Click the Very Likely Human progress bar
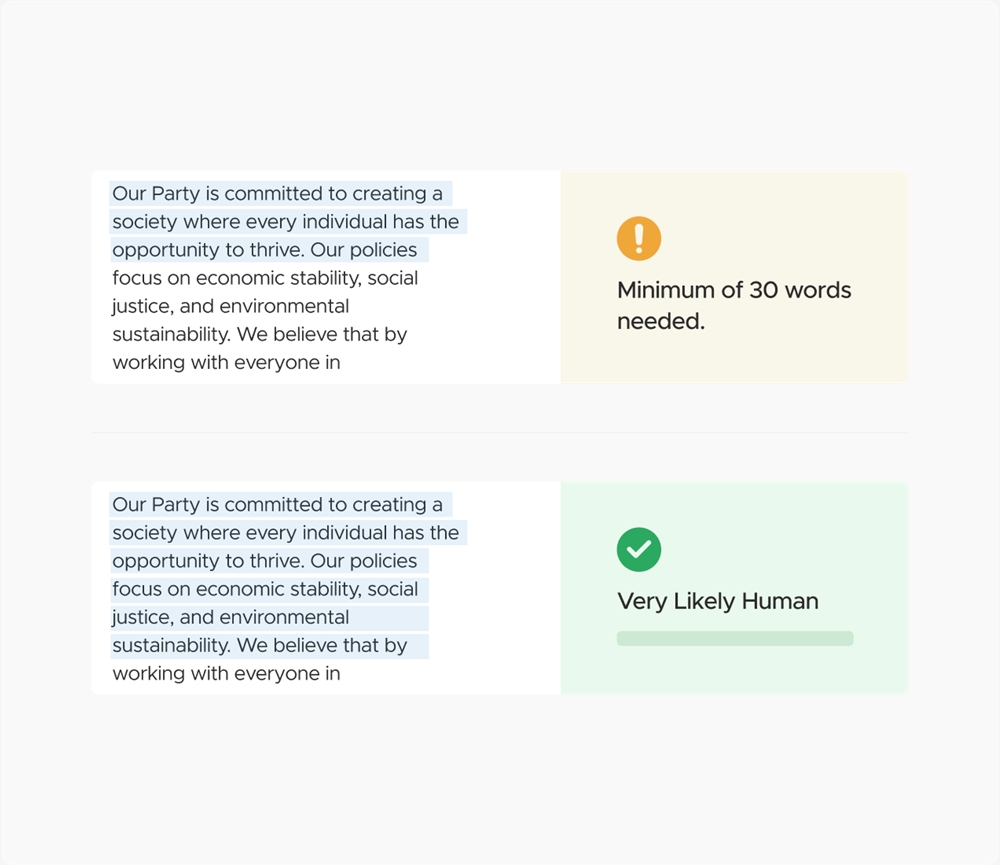This screenshot has height=865, width=1000. pos(735,639)
